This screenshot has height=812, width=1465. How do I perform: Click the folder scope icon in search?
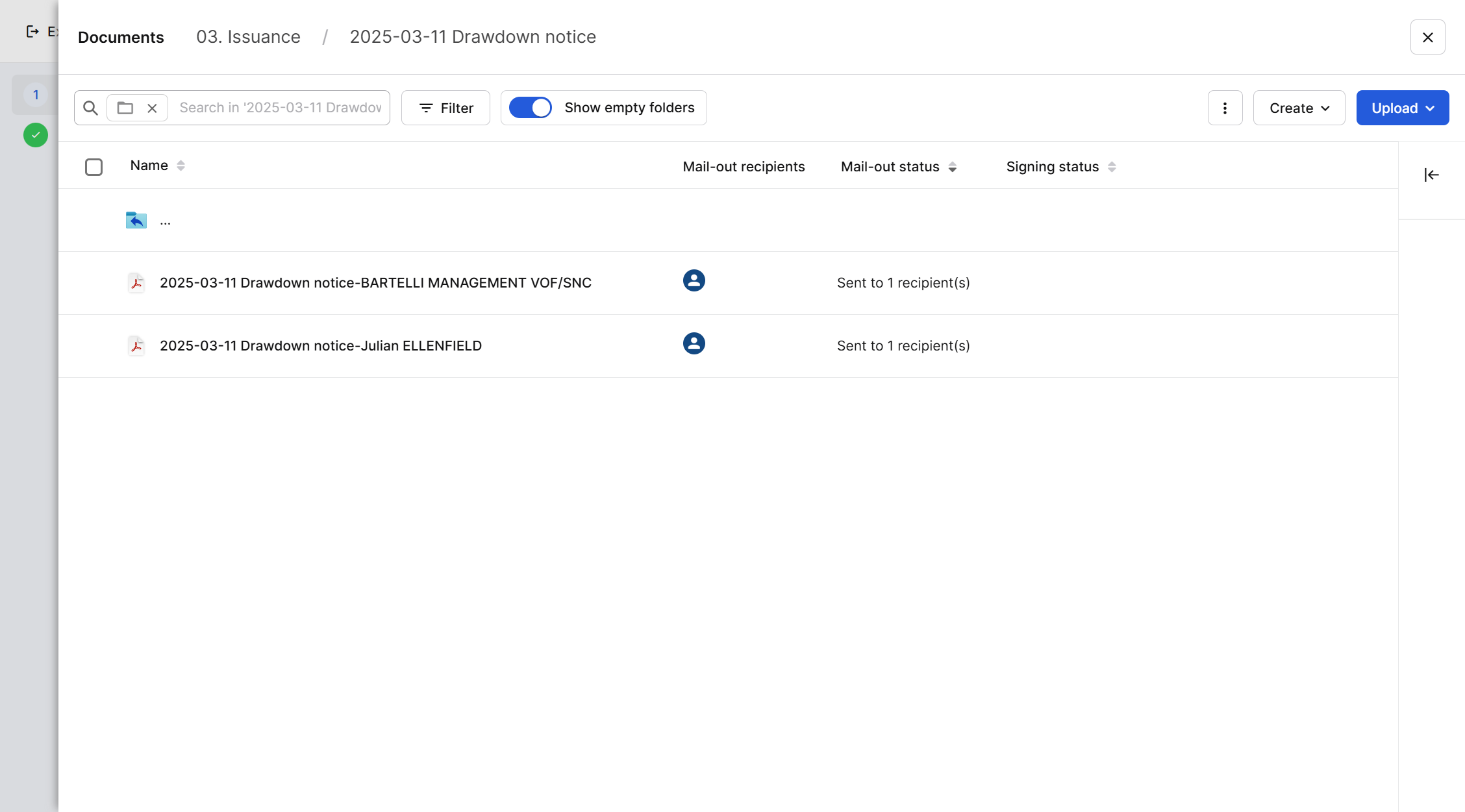125,108
